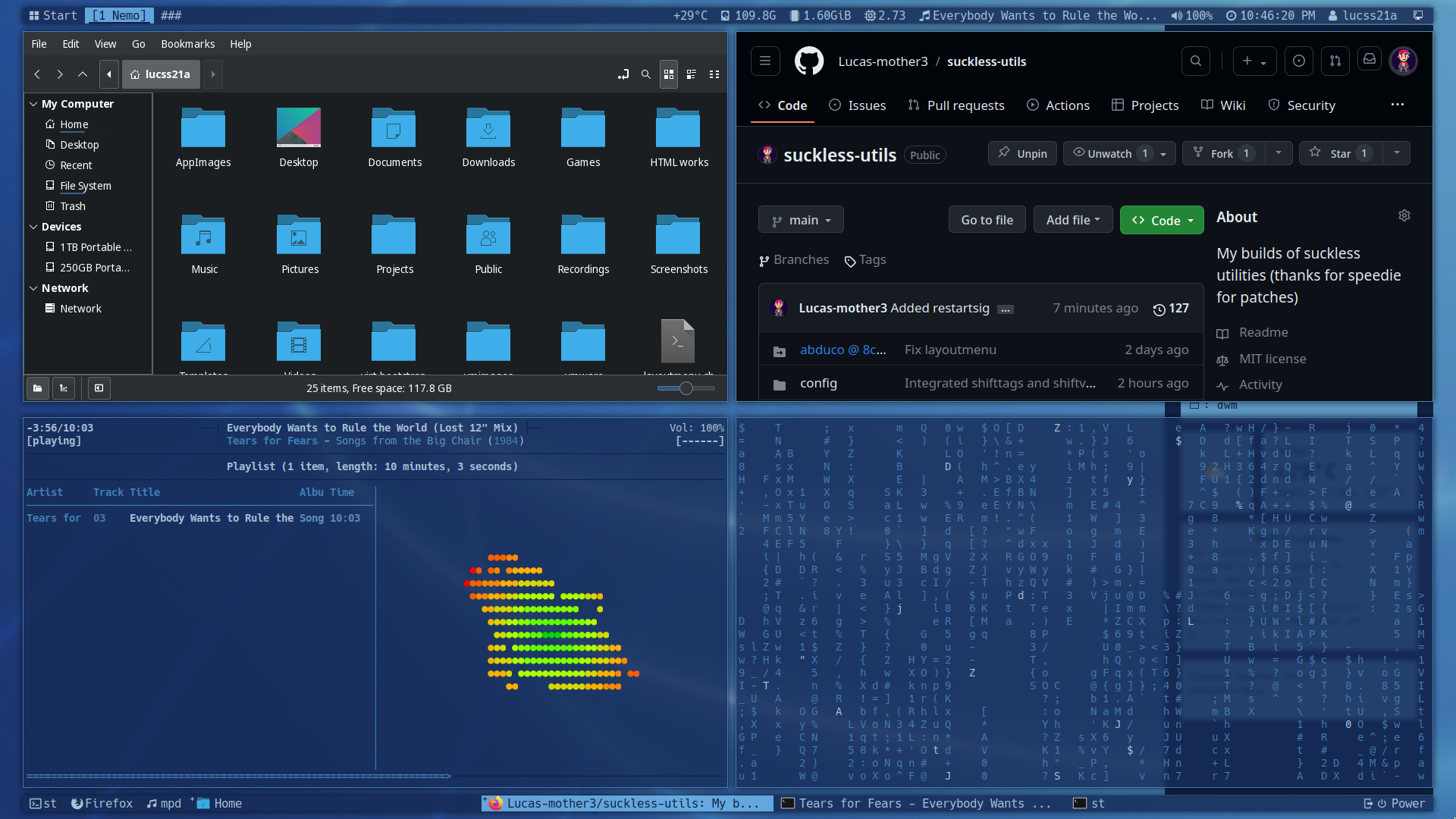Switch to the Issues tab
The height and width of the screenshot is (819, 1456).
858,105
